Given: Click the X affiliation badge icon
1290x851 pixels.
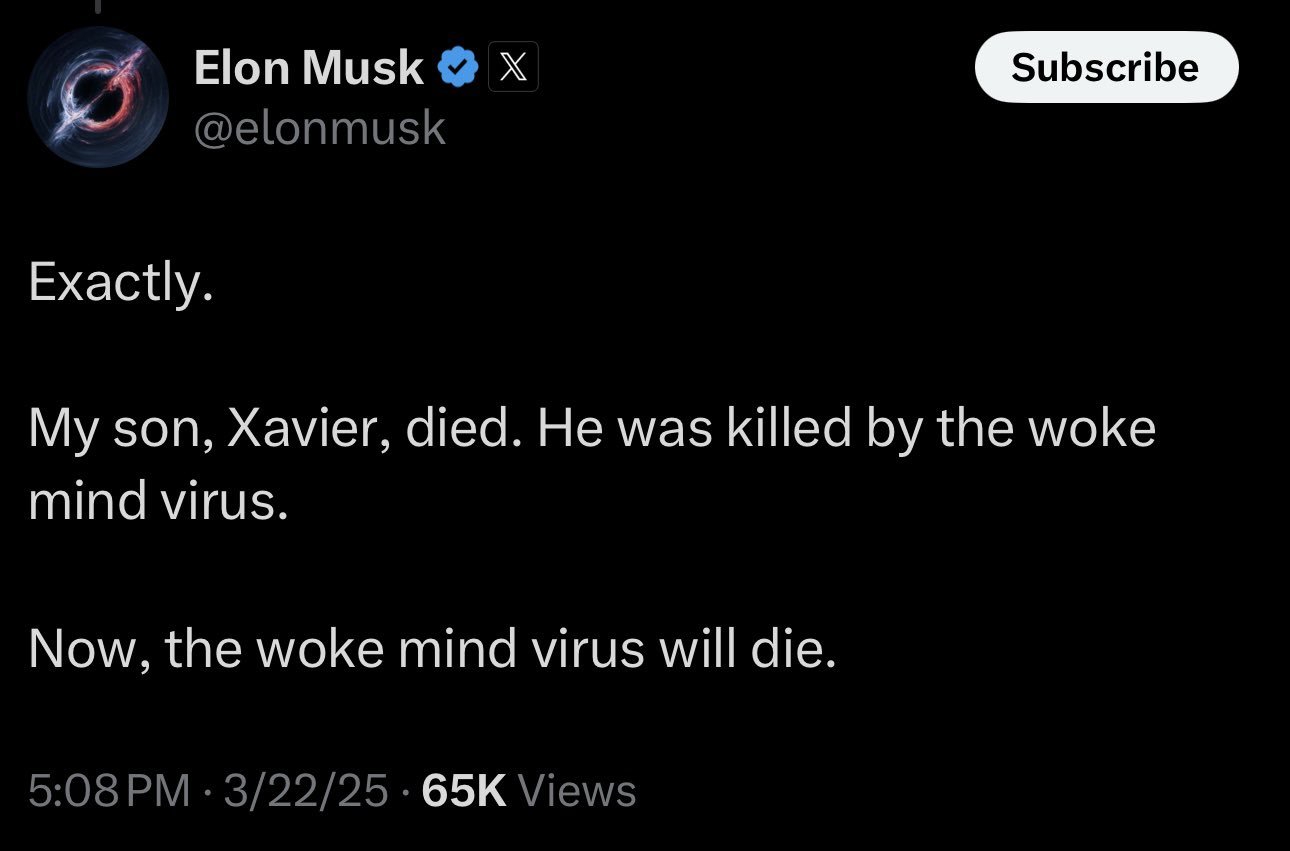Looking at the screenshot, I should tap(513, 69).
